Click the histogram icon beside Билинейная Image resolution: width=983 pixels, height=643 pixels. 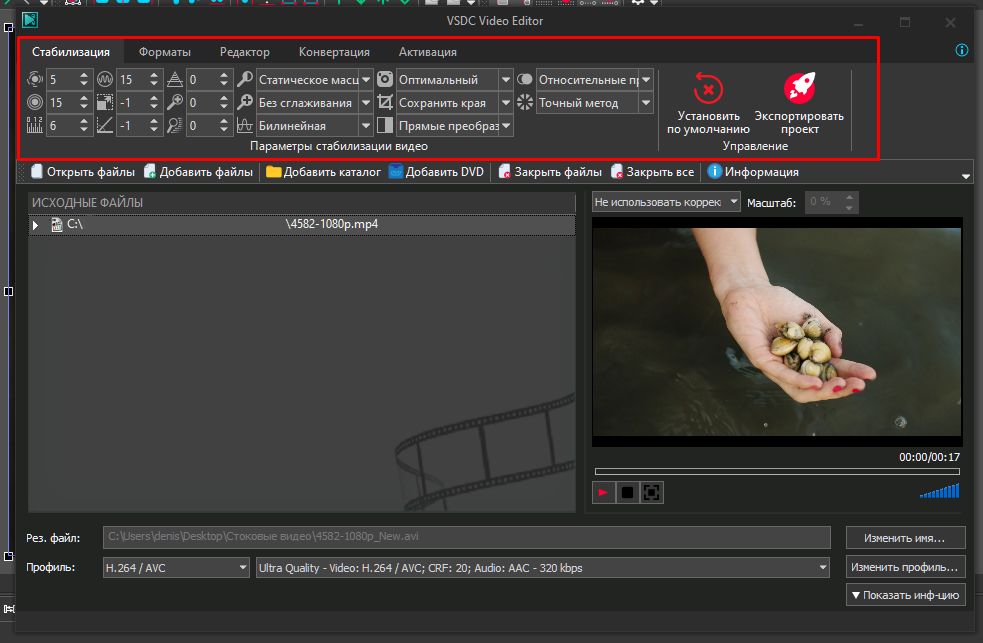tap(244, 125)
